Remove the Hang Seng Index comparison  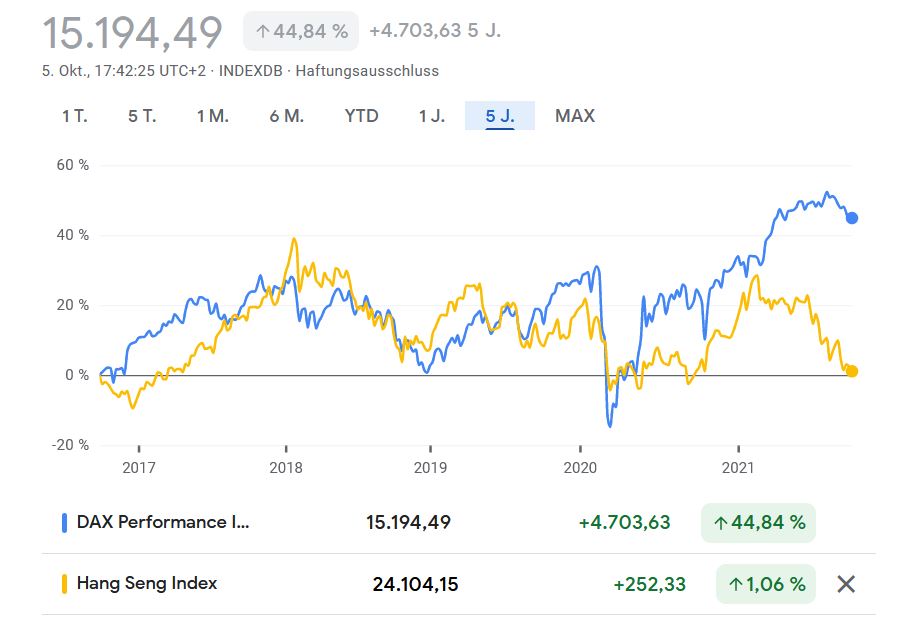847,583
